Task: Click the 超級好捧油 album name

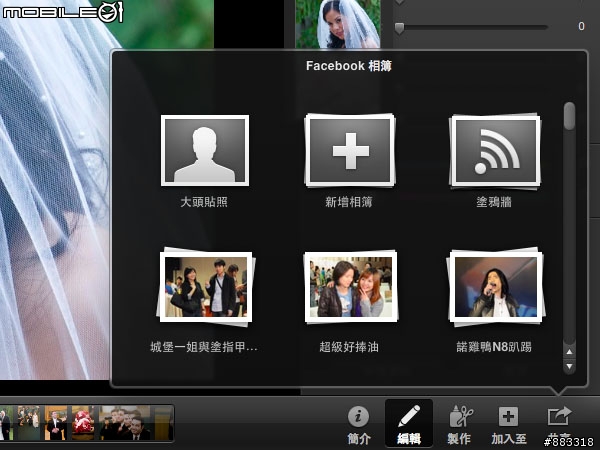Action: [x=349, y=347]
